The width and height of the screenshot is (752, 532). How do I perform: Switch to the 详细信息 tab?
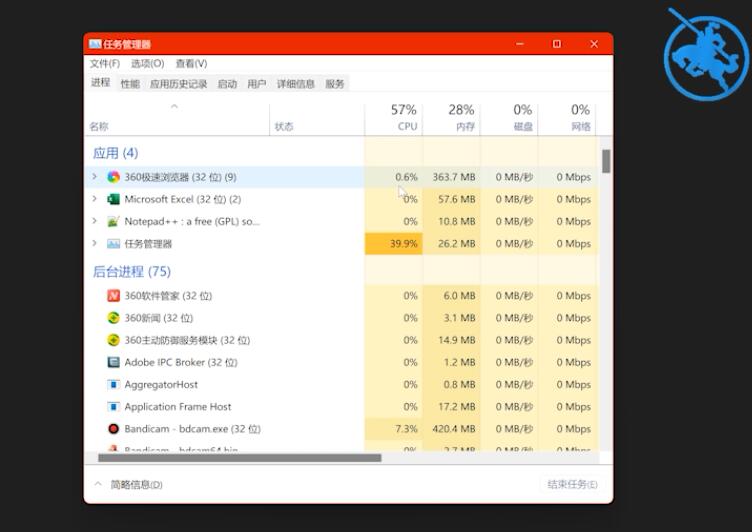tap(295, 84)
